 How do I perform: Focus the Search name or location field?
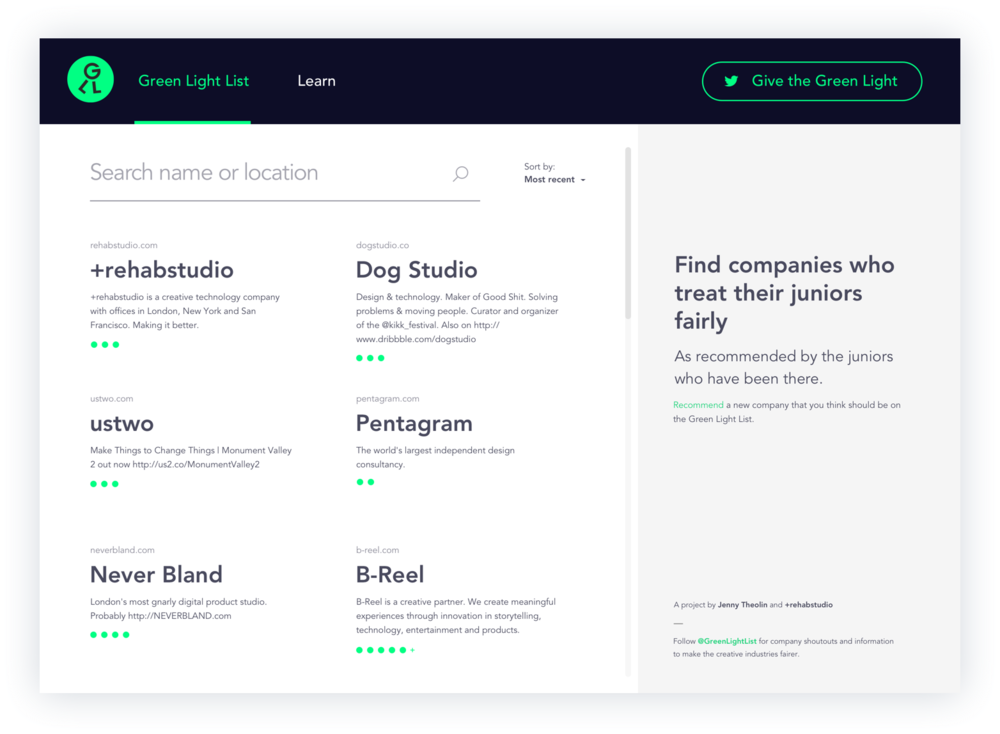265,173
